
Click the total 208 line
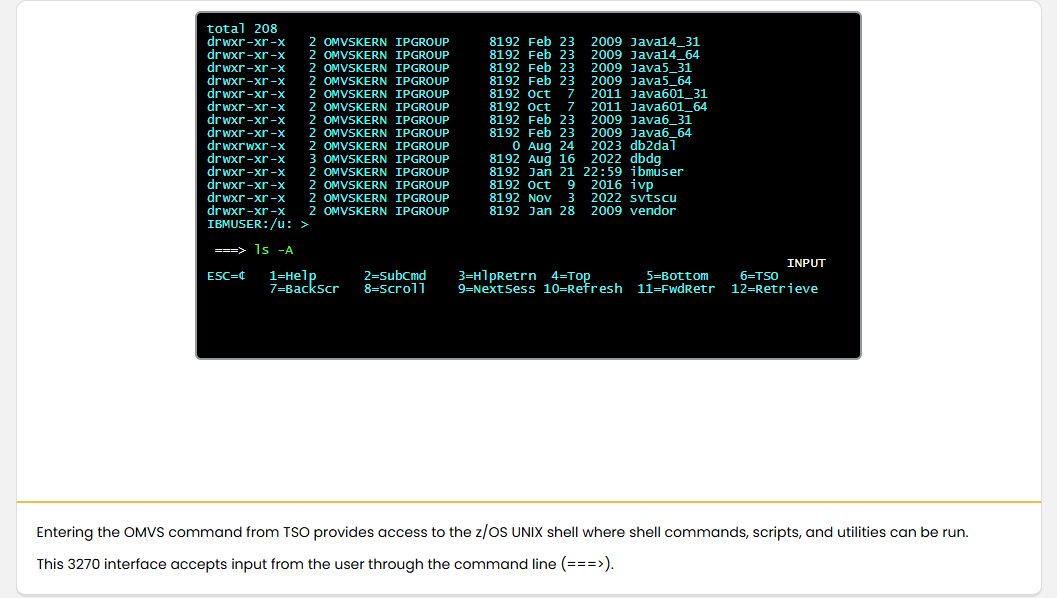tap(242, 29)
